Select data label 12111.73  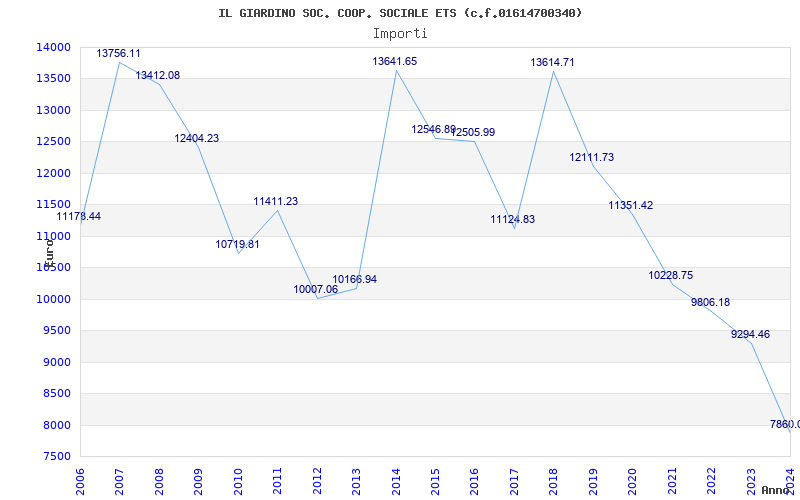click(592, 158)
